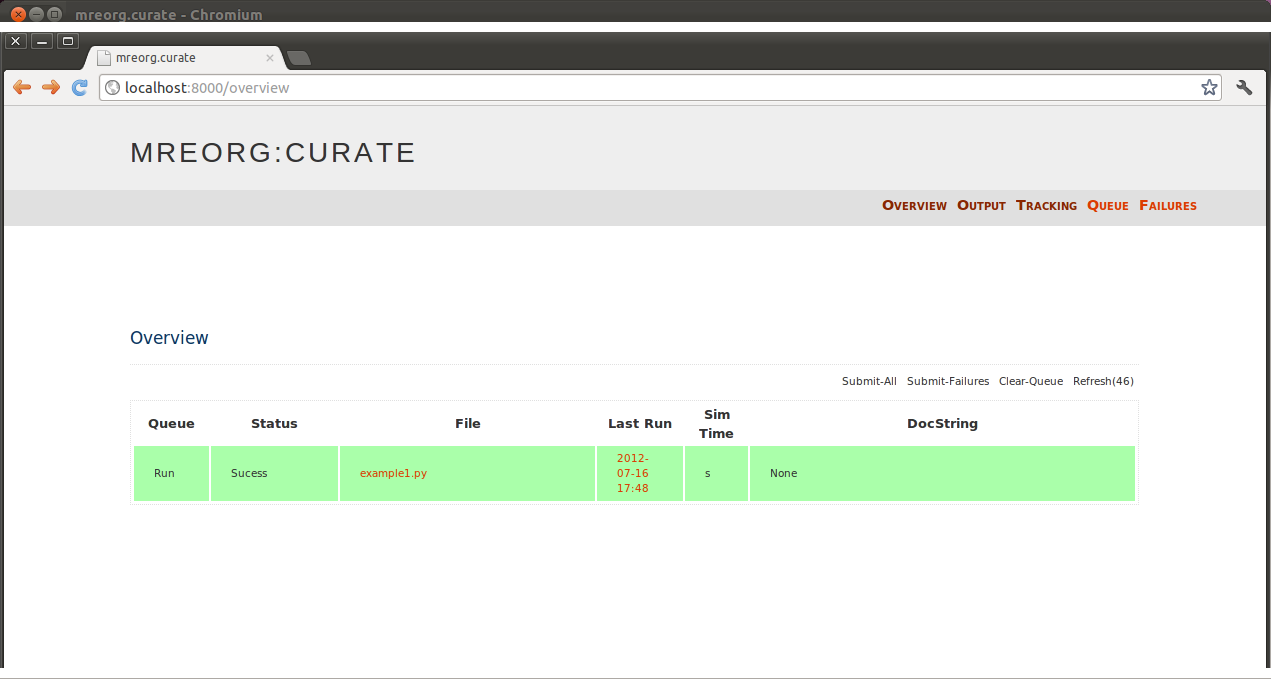Click the inner window X button
The width and height of the screenshot is (1271, 679).
(15, 41)
